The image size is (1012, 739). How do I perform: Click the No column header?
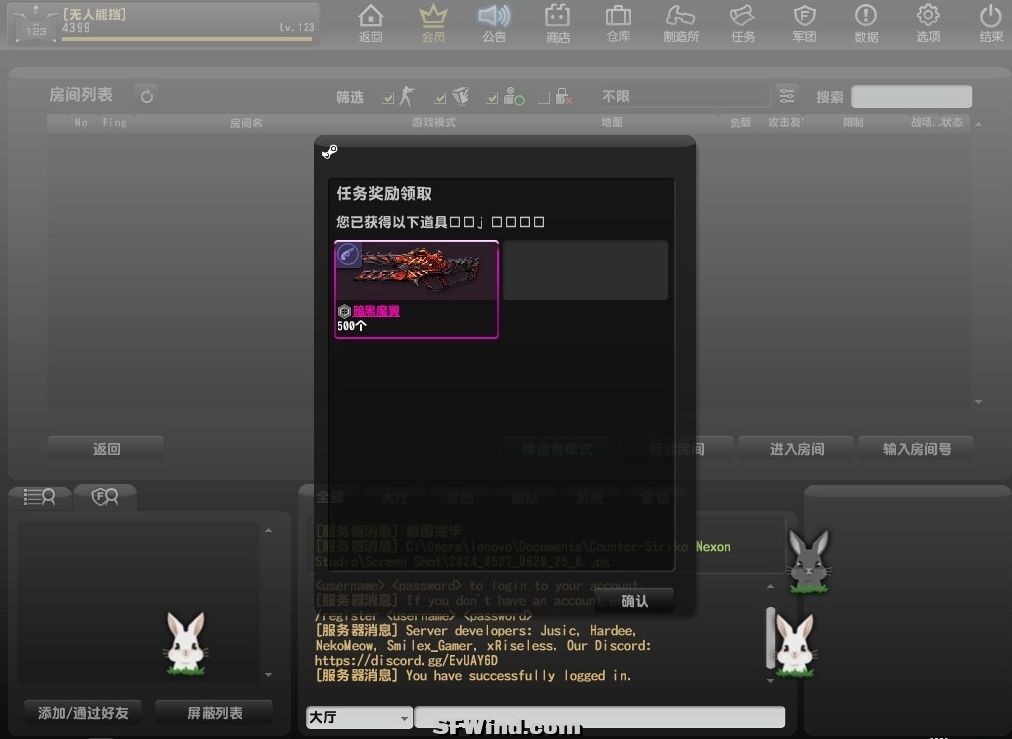(81, 122)
